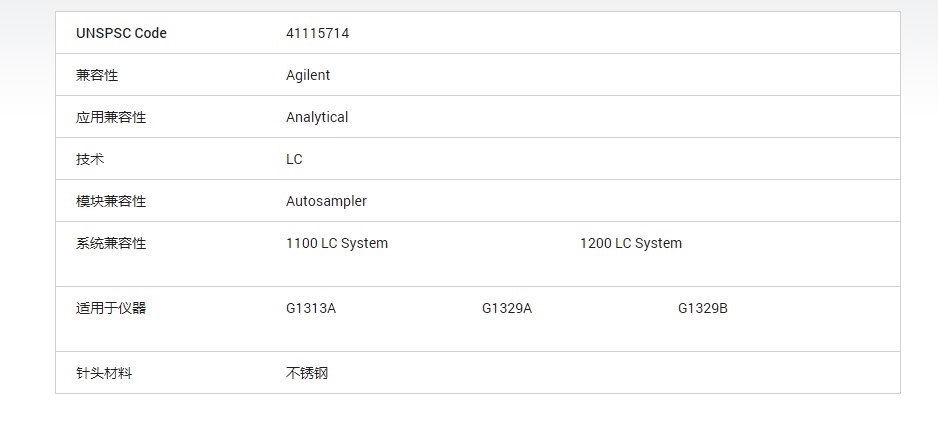Image resolution: width=938 pixels, height=426 pixels.
Task: Select the UNSPSC code value 41115714
Action: tap(317, 33)
